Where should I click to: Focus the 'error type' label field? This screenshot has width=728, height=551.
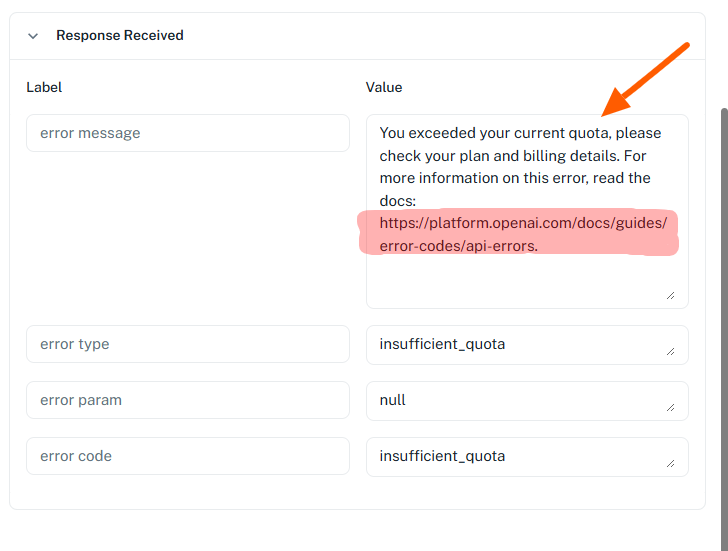(x=188, y=344)
